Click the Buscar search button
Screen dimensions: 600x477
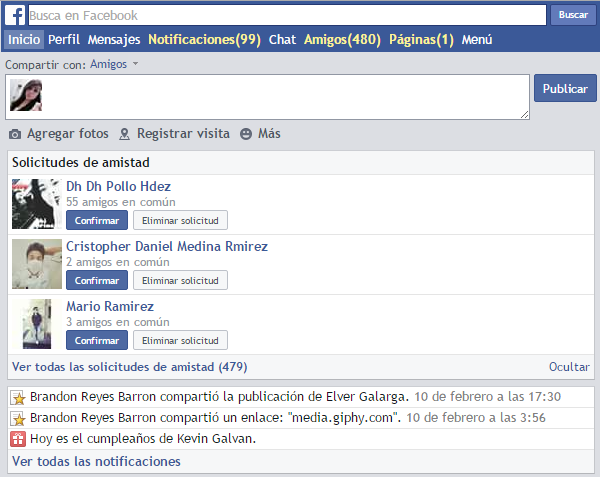[x=573, y=15]
